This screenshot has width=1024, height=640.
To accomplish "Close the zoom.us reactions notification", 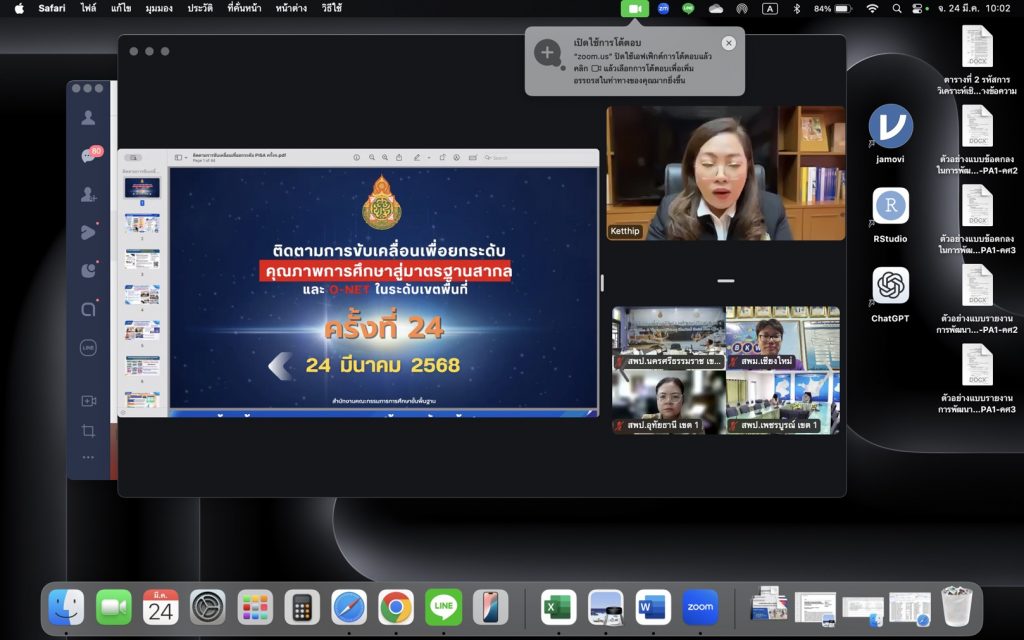I will pos(728,43).
